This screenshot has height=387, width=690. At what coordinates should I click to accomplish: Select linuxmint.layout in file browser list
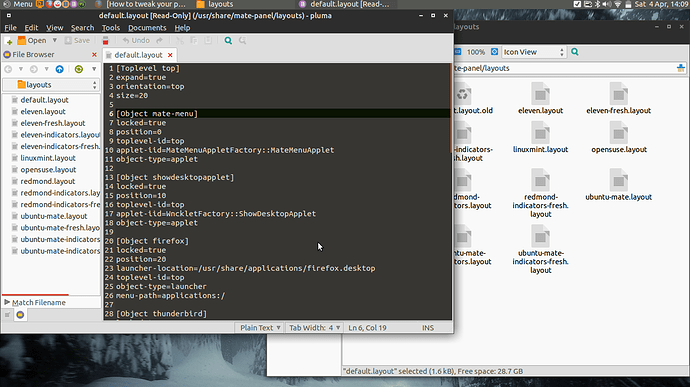click(48, 158)
